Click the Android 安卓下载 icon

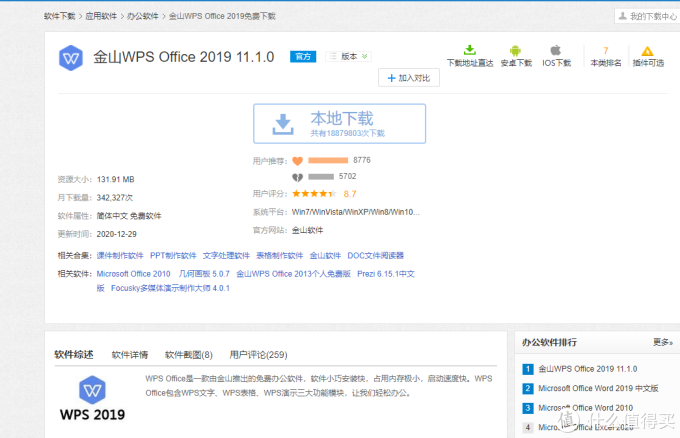click(516, 50)
